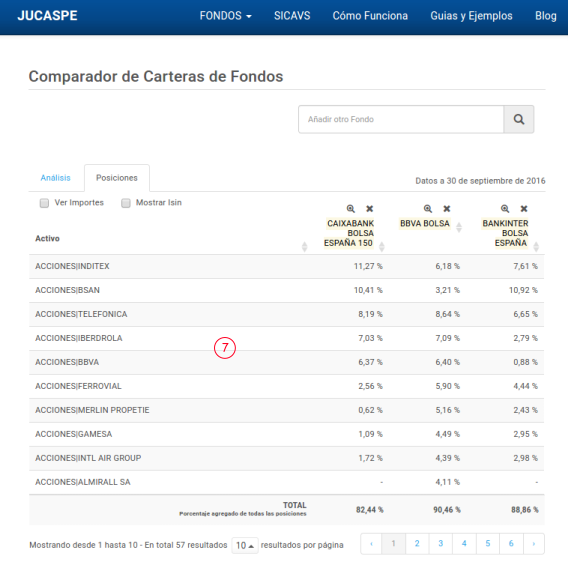Select the ACCIONES|BBVA row

[287, 362]
